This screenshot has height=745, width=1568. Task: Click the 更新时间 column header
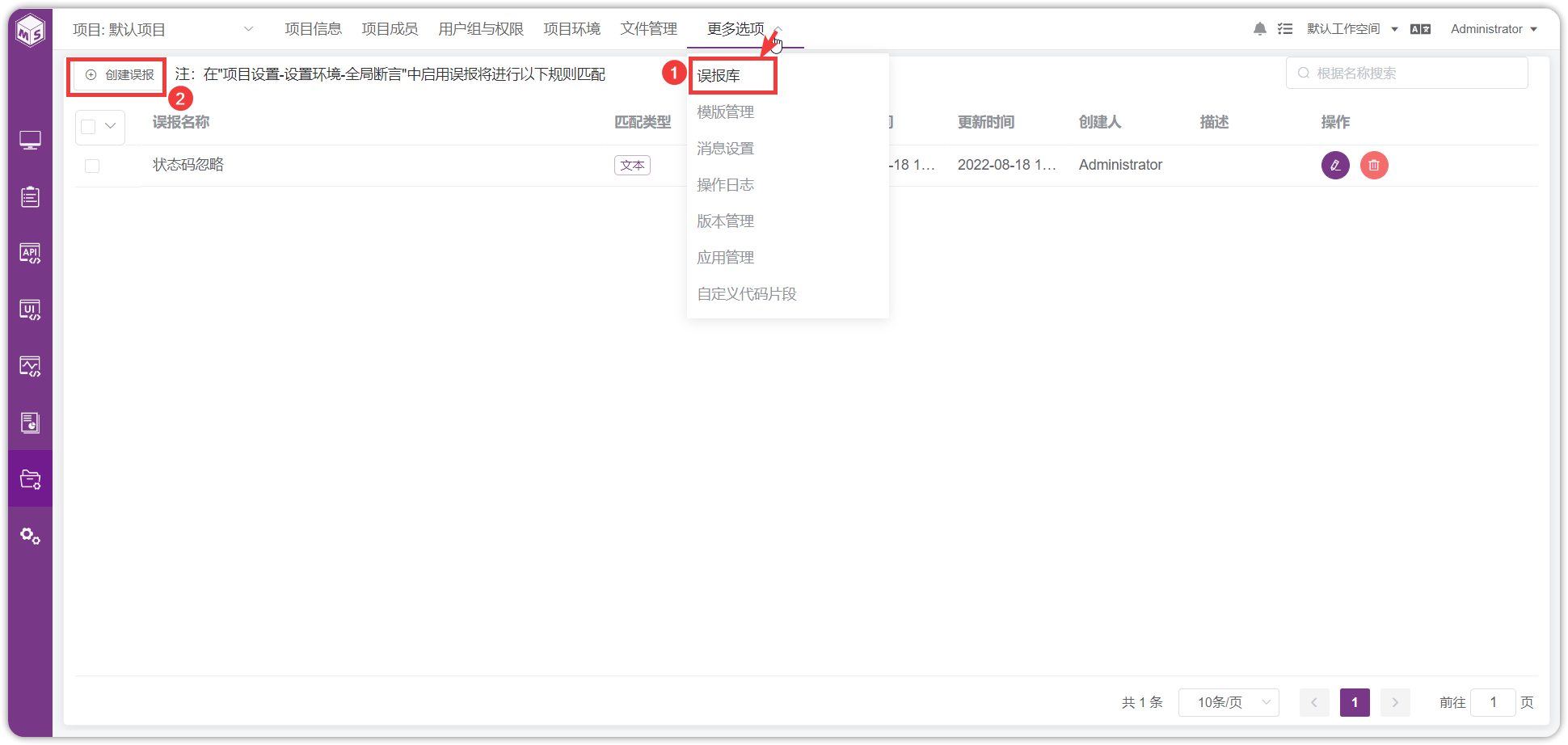(x=986, y=122)
